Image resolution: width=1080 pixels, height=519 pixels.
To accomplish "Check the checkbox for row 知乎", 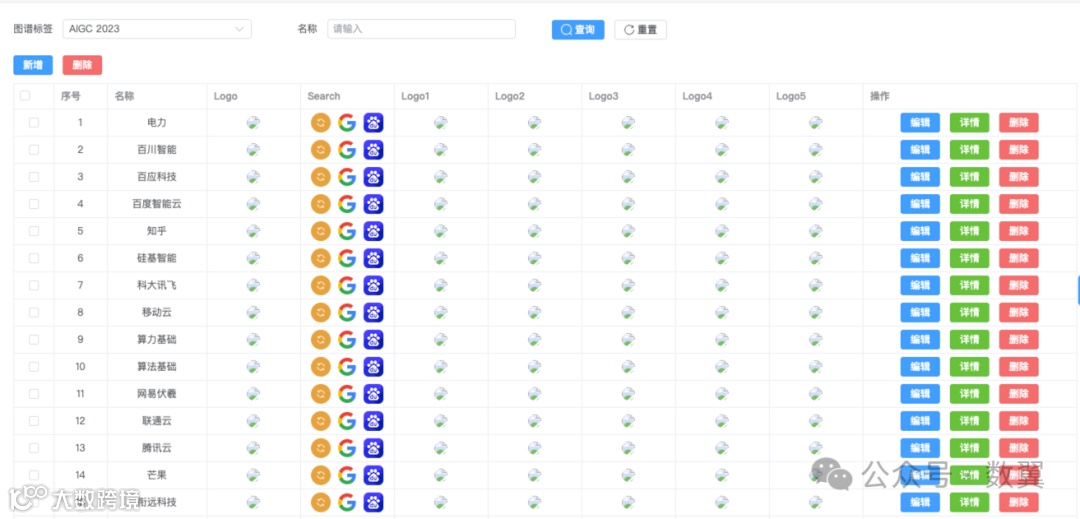I will point(34,231).
